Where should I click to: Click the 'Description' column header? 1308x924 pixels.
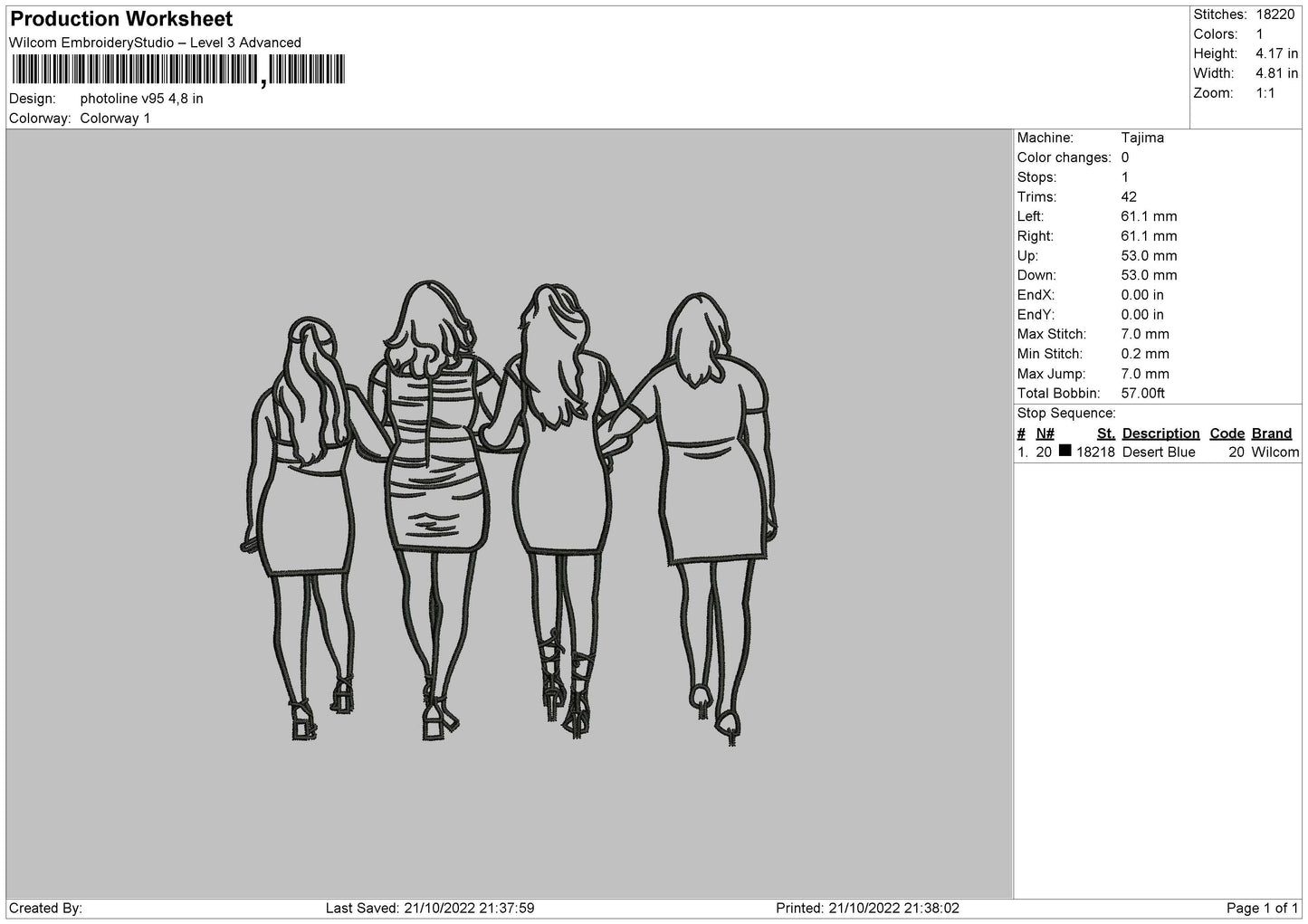coord(1160,433)
